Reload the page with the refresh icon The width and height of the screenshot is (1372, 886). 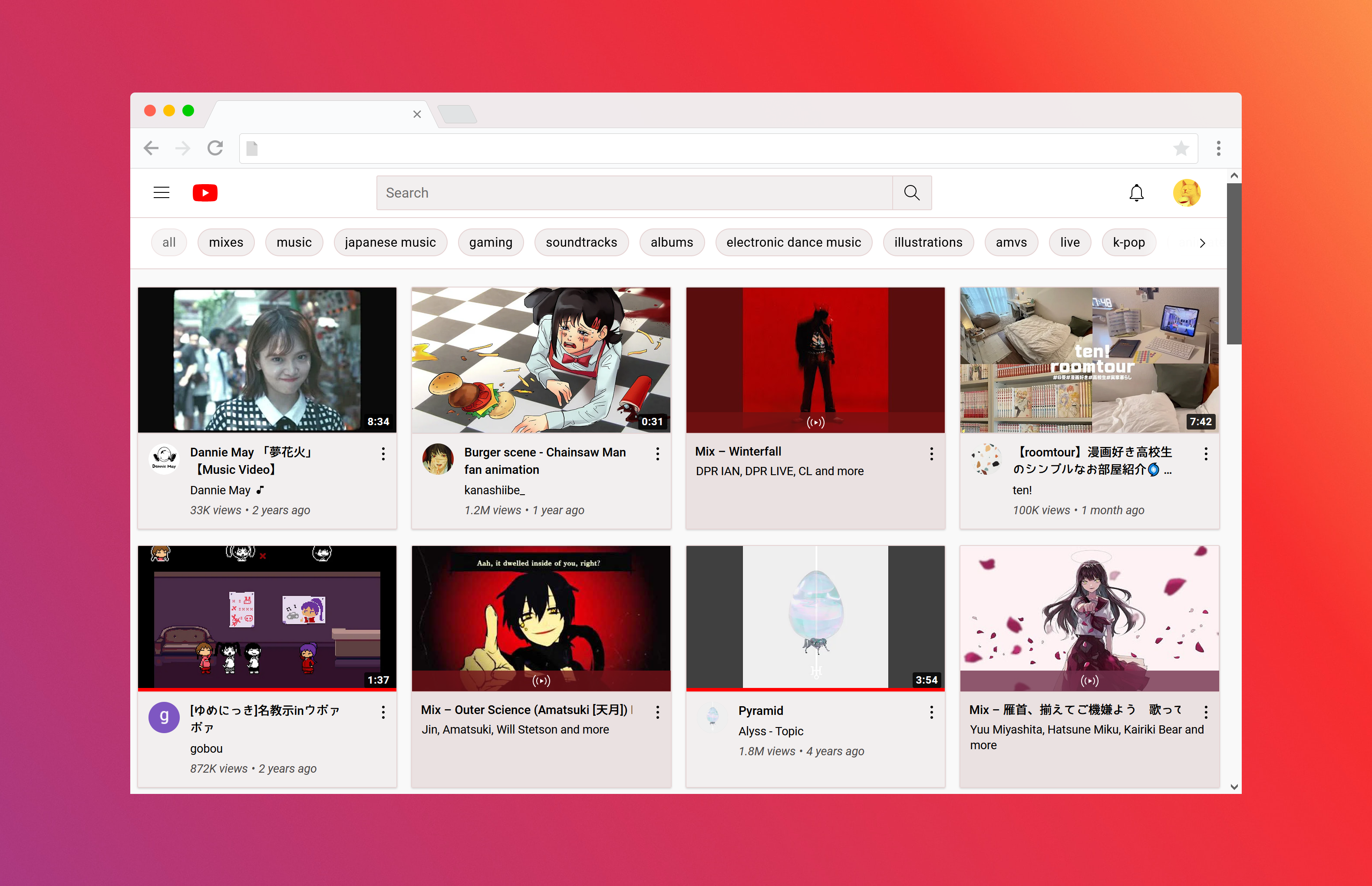pos(215,149)
